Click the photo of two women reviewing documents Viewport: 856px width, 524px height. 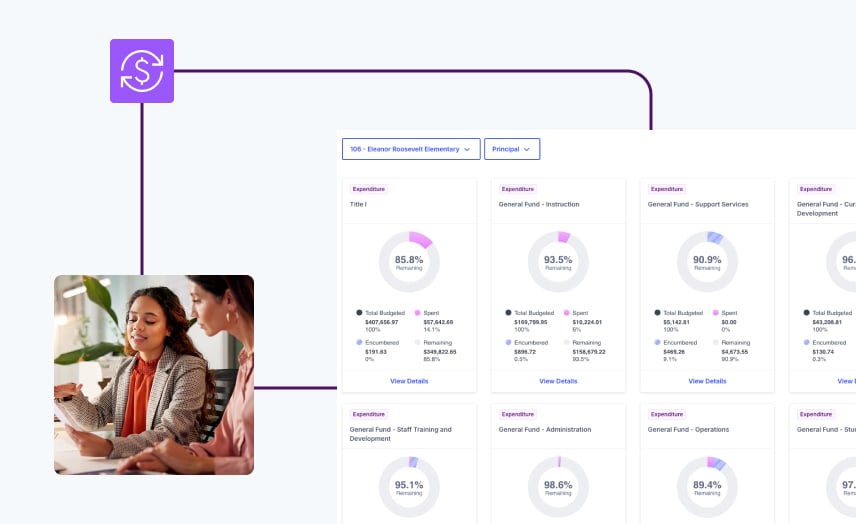[x=154, y=374]
